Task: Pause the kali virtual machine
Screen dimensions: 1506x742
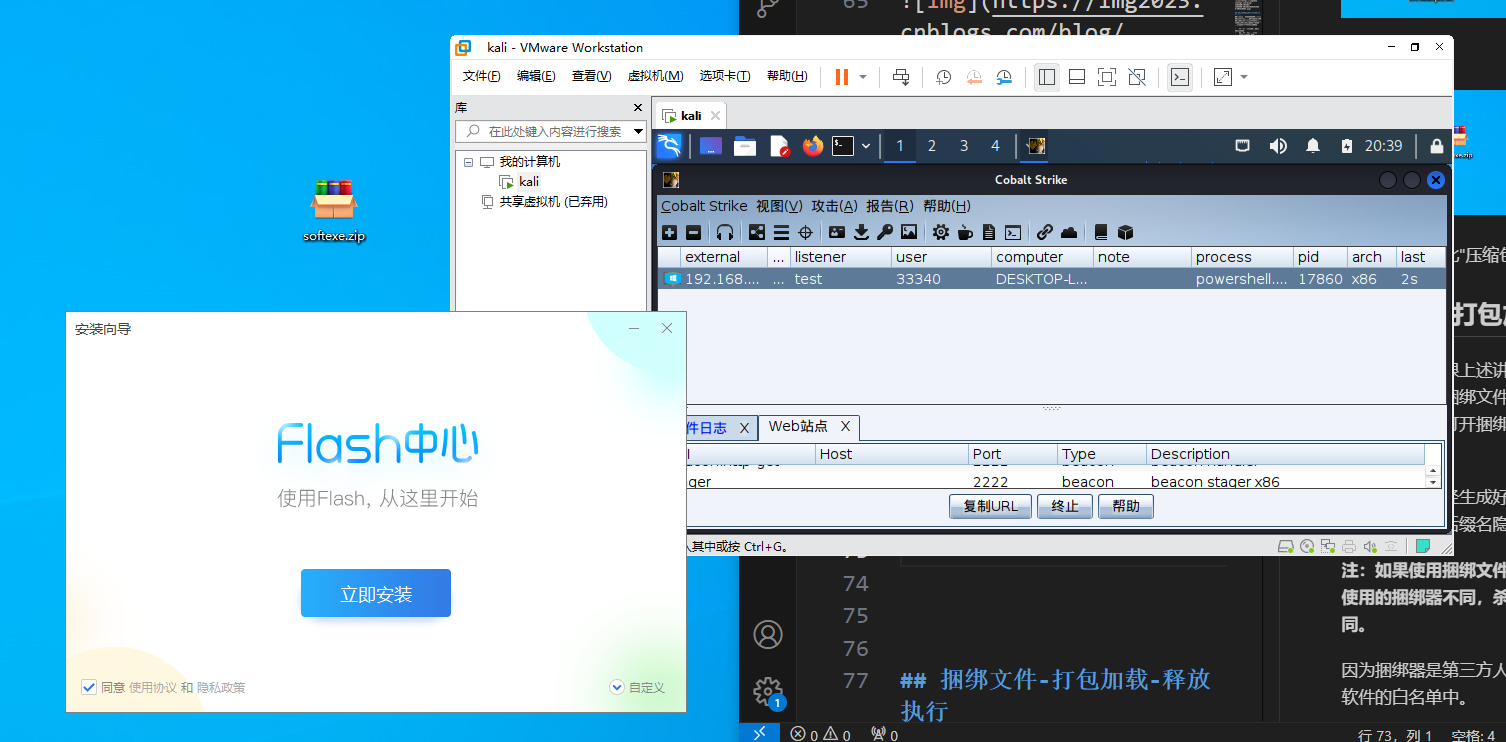Action: click(841, 77)
